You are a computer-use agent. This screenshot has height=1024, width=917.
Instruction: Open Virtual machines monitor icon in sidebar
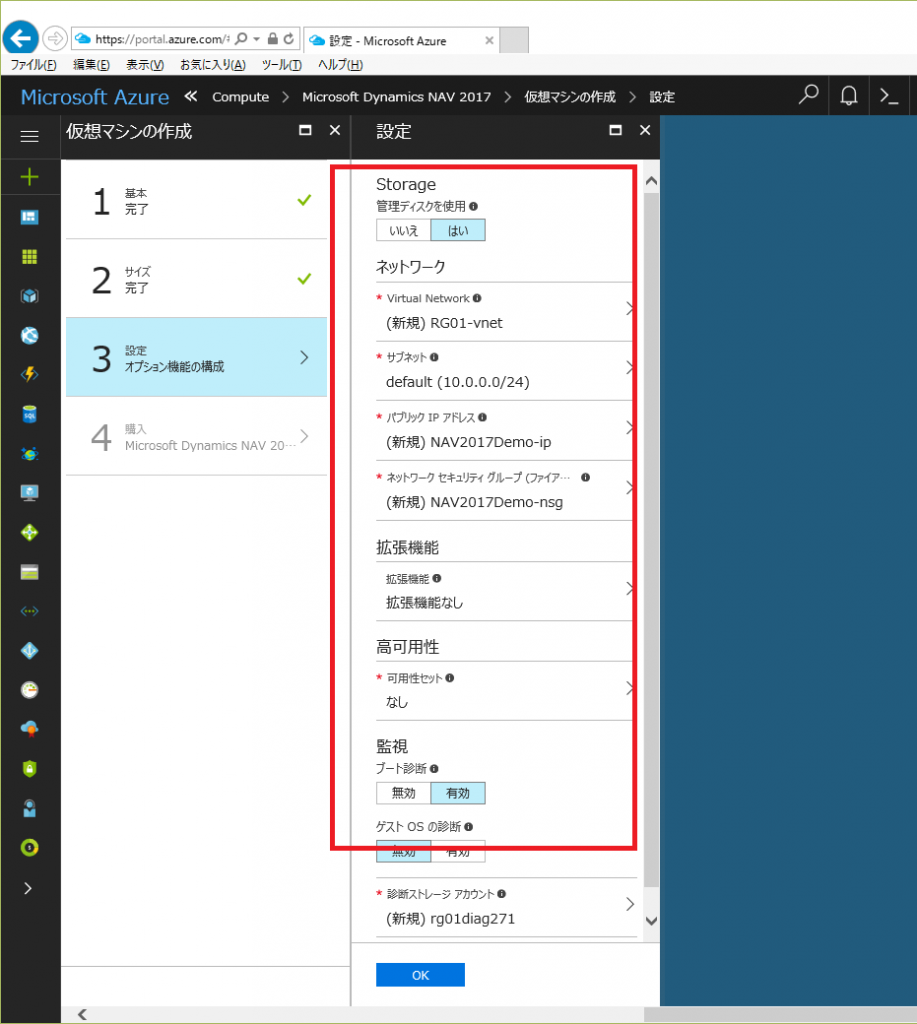[x=29, y=493]
